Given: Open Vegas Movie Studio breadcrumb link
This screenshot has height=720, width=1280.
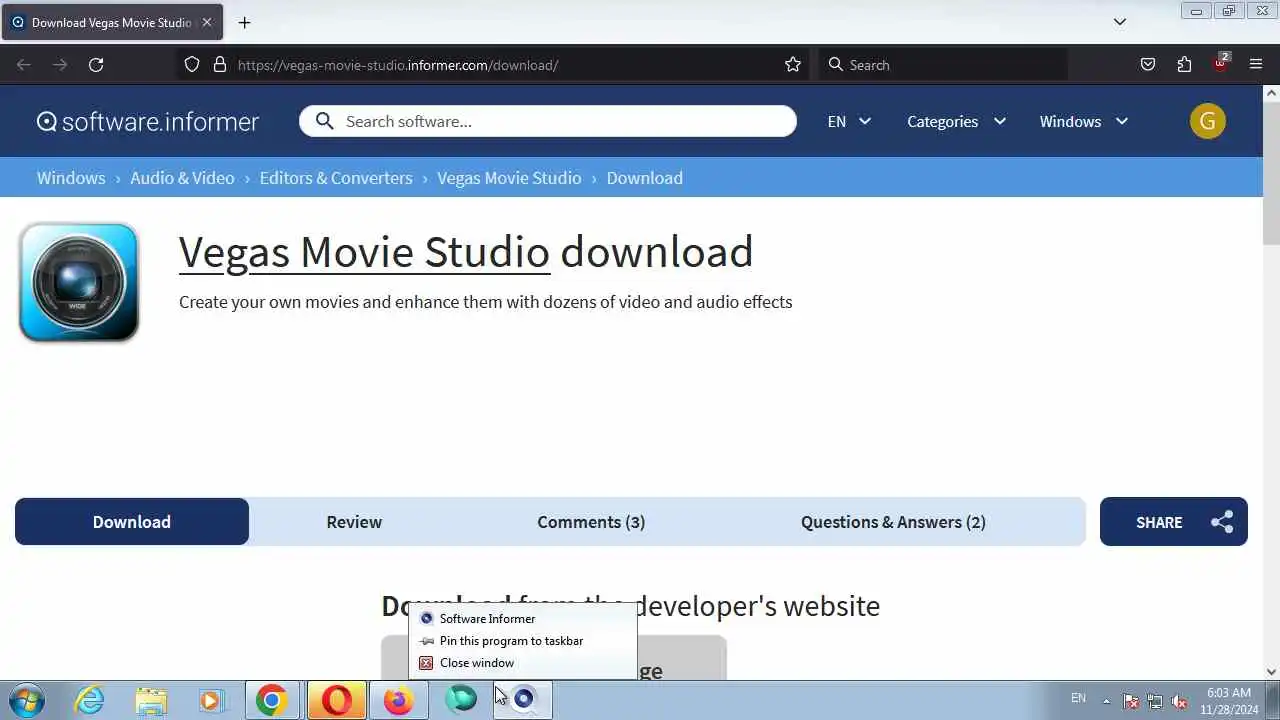Looking at the screenshot, I should coord(509,178).
